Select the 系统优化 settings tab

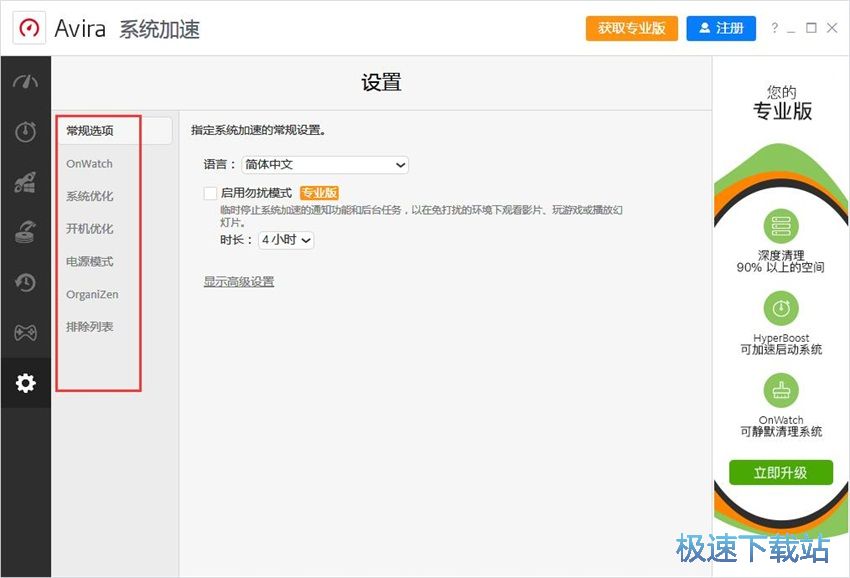point(90,196)
